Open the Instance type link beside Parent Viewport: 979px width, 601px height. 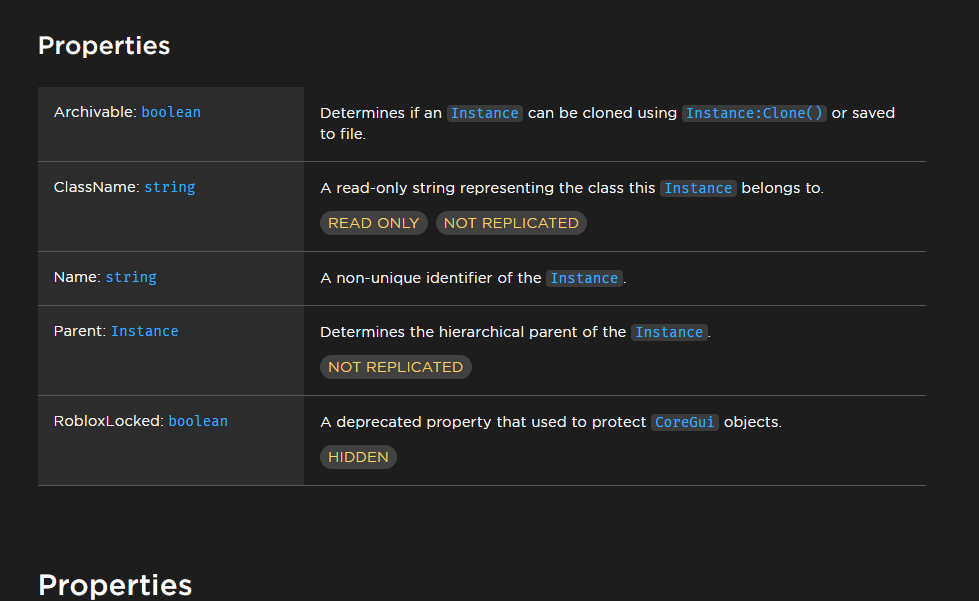pos(145,331)
